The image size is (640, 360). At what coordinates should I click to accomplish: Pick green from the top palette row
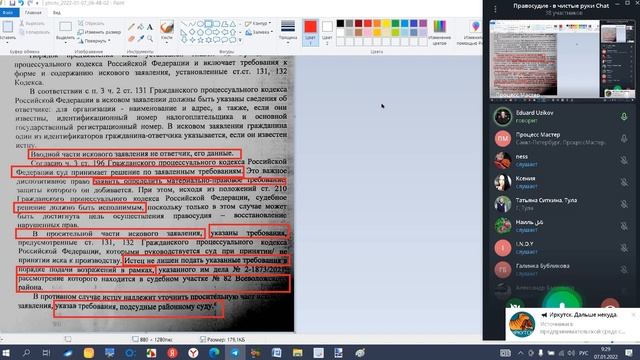(x=395, y=24)
